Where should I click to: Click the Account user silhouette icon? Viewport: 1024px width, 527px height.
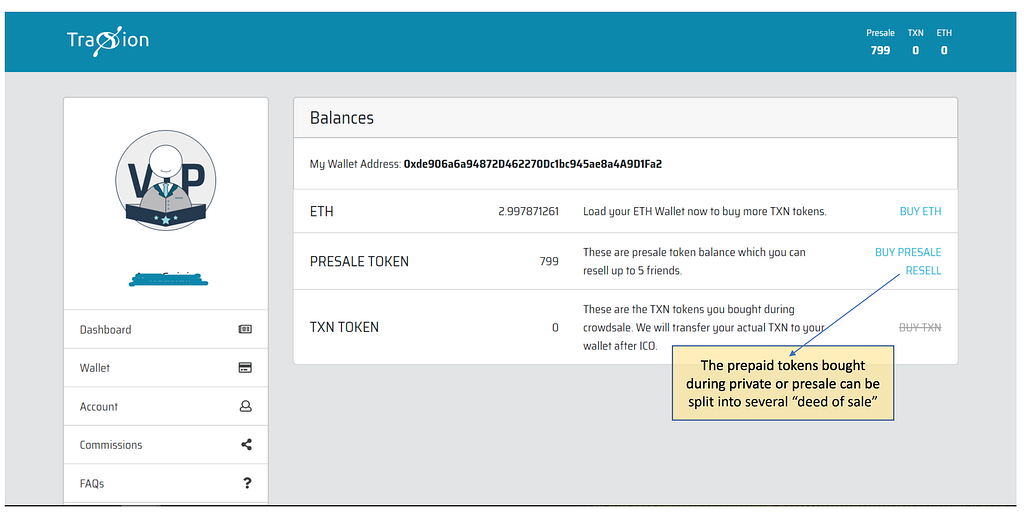pos(246,406)
